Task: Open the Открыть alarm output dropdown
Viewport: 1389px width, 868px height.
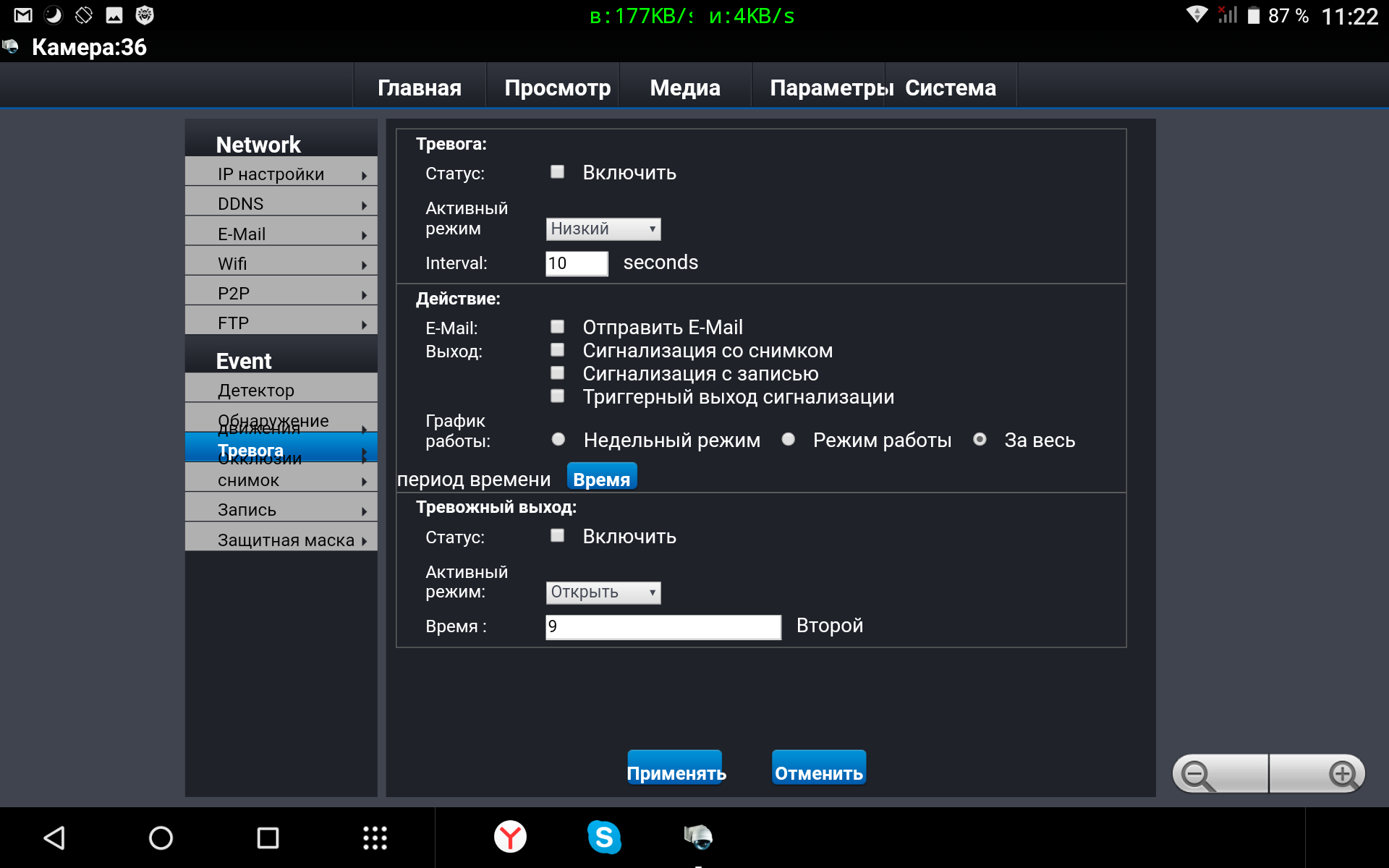Action: pos(603,592)
